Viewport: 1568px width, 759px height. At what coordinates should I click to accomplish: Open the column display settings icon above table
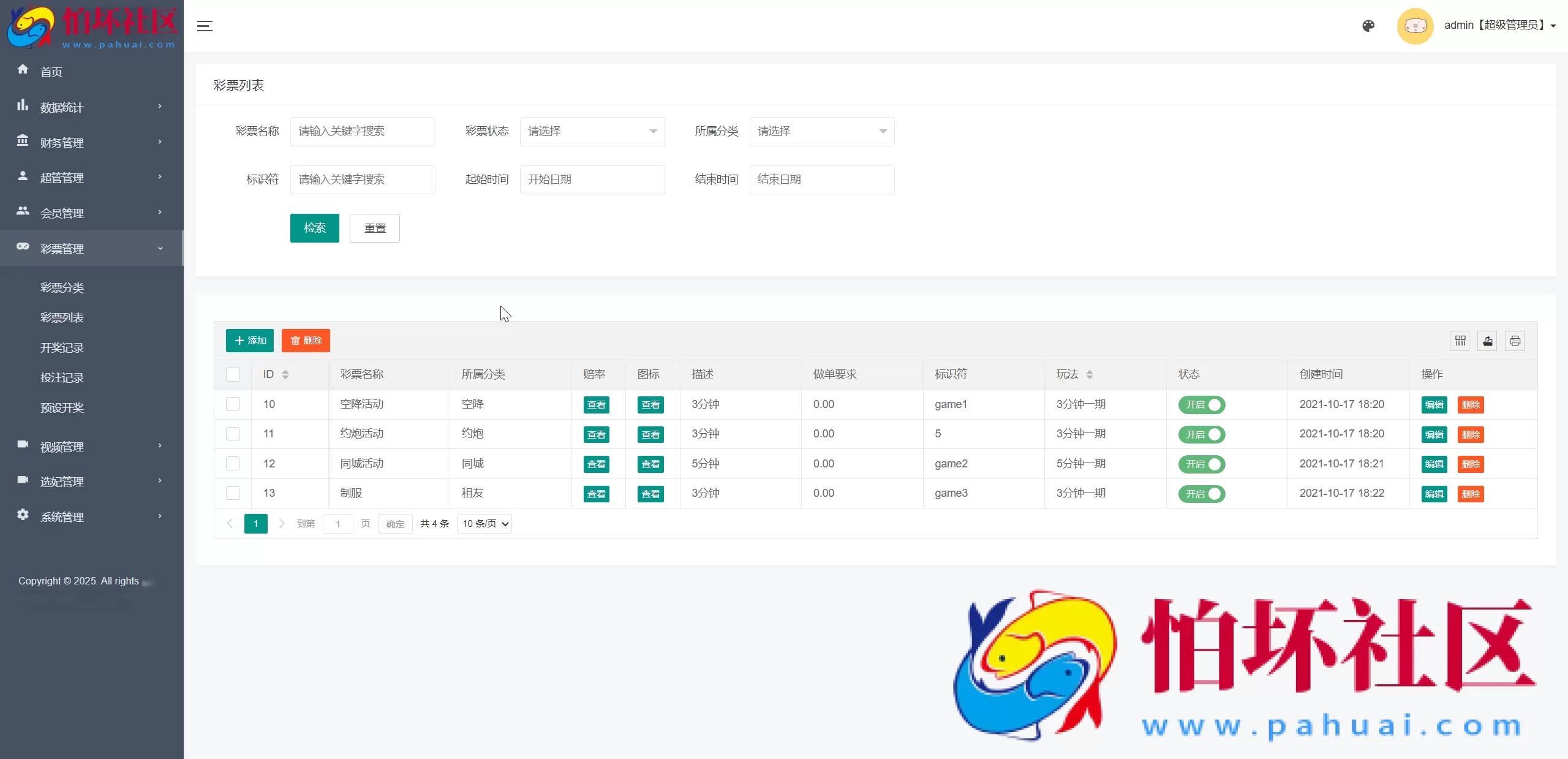tap(1460, 341)
